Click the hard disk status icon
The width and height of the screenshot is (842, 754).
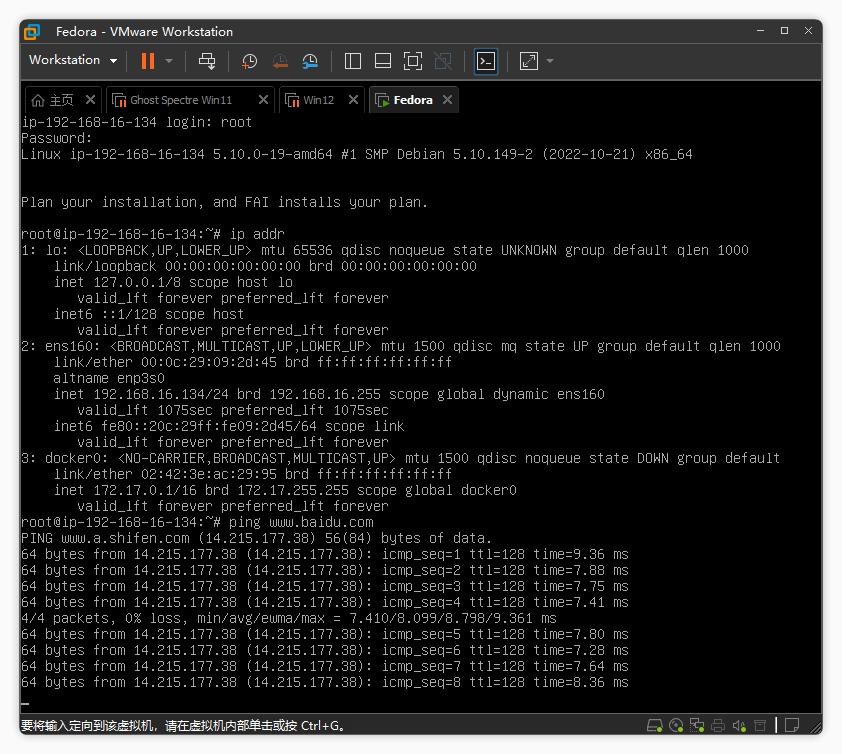(x=655, y=725)
